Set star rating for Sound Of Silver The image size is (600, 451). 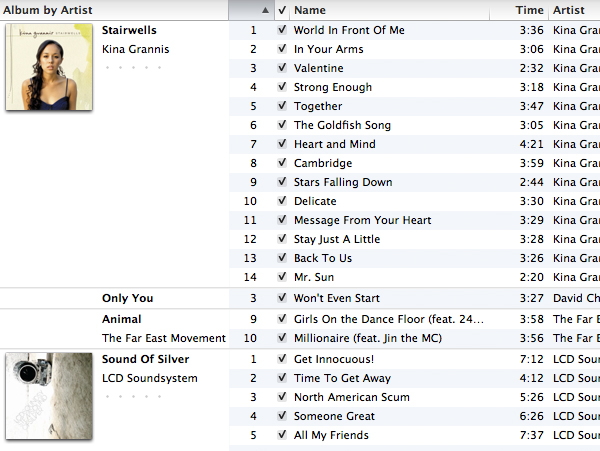[134, 397]
